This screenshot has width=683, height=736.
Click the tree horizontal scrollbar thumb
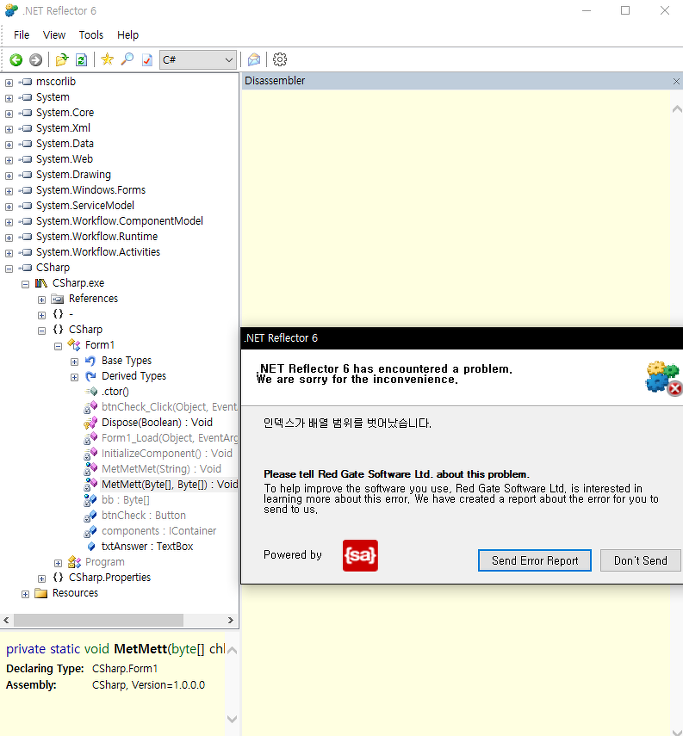98,620
